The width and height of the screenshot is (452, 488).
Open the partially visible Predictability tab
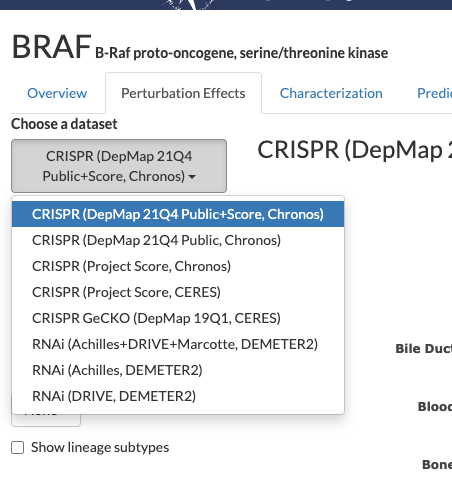(434, 93)
